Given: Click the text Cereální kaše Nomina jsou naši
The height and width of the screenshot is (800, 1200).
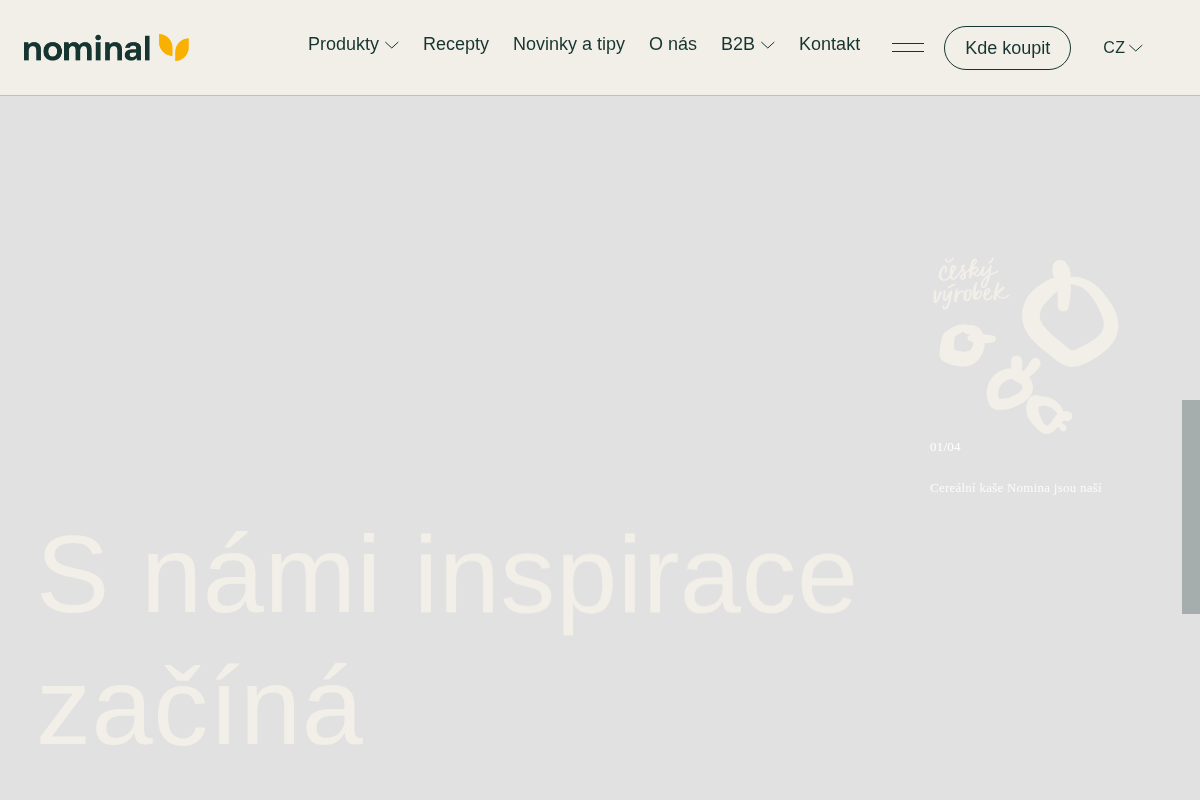Looking at the screenshot, I should [1016, 488].
